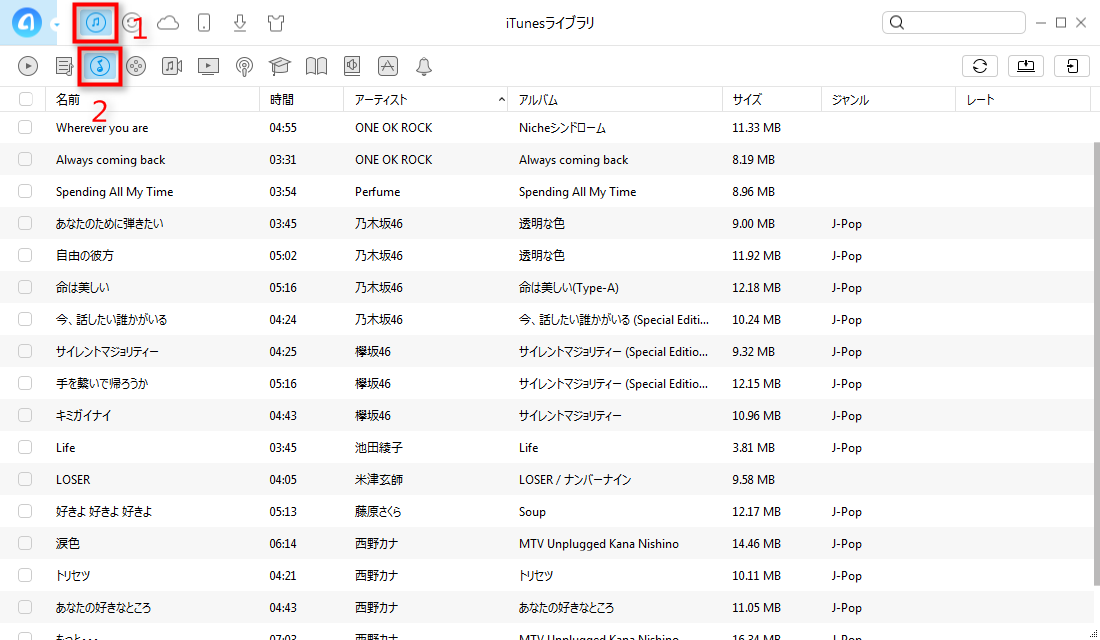
Task: Select the audiobooks speaker-book icon
Action: coord(352,66)
